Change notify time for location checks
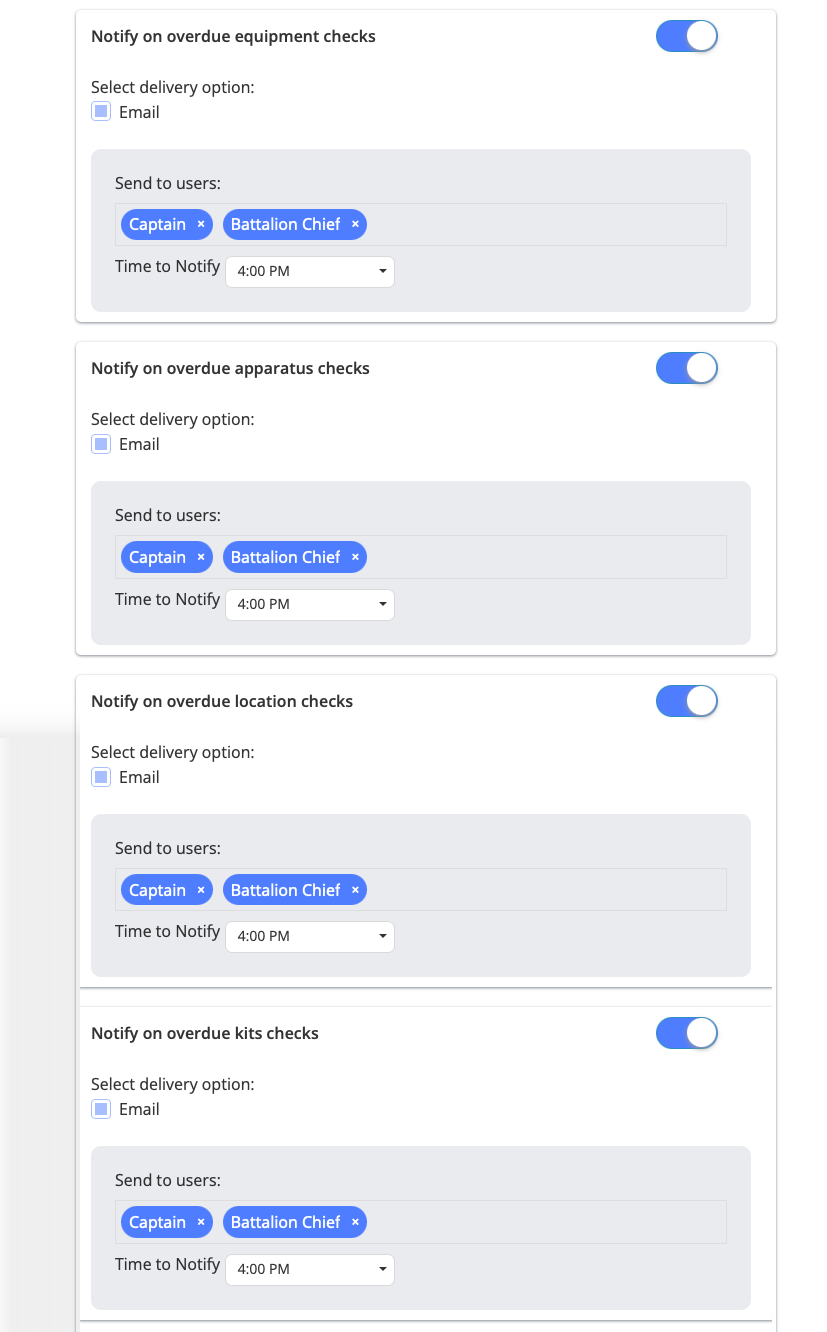This screenshot has height=1332, width=827. tap(310, 937)
